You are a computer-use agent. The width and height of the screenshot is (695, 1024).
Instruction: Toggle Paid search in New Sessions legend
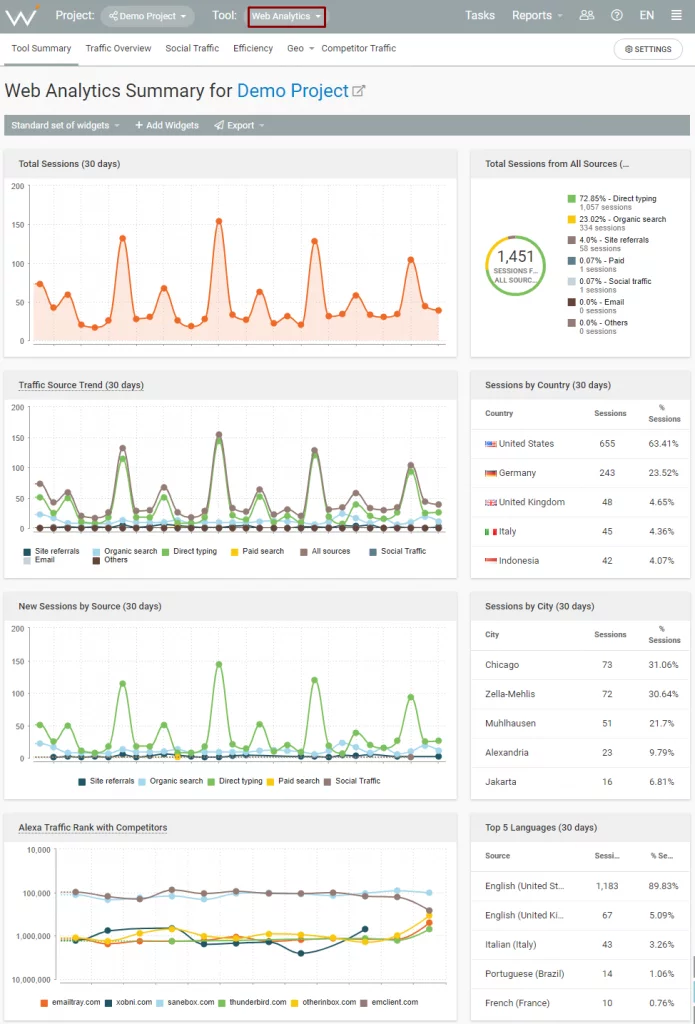point(292,781)
